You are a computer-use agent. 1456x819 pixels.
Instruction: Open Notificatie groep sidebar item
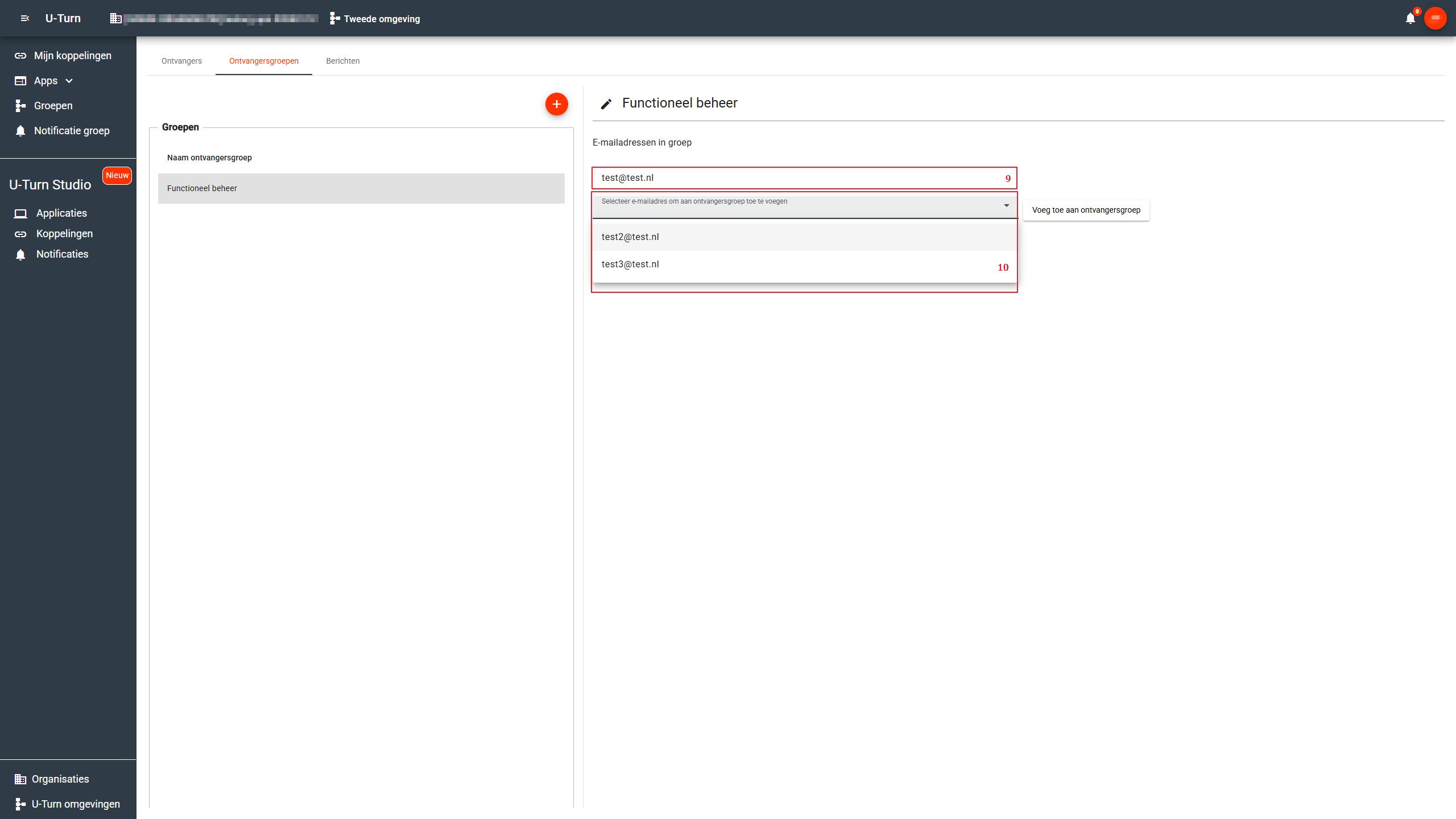click(x=71, y=131)
